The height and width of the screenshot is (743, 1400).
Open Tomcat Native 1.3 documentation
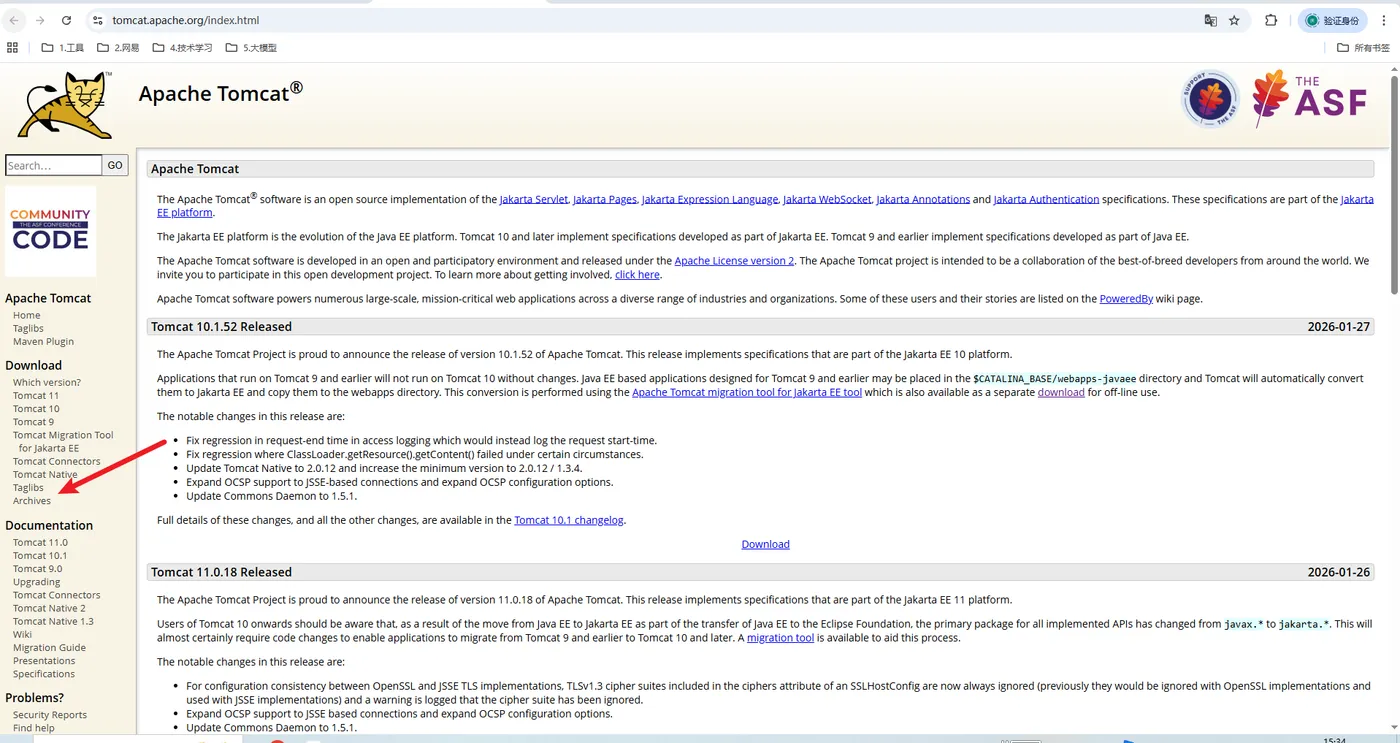click(53, 621)
